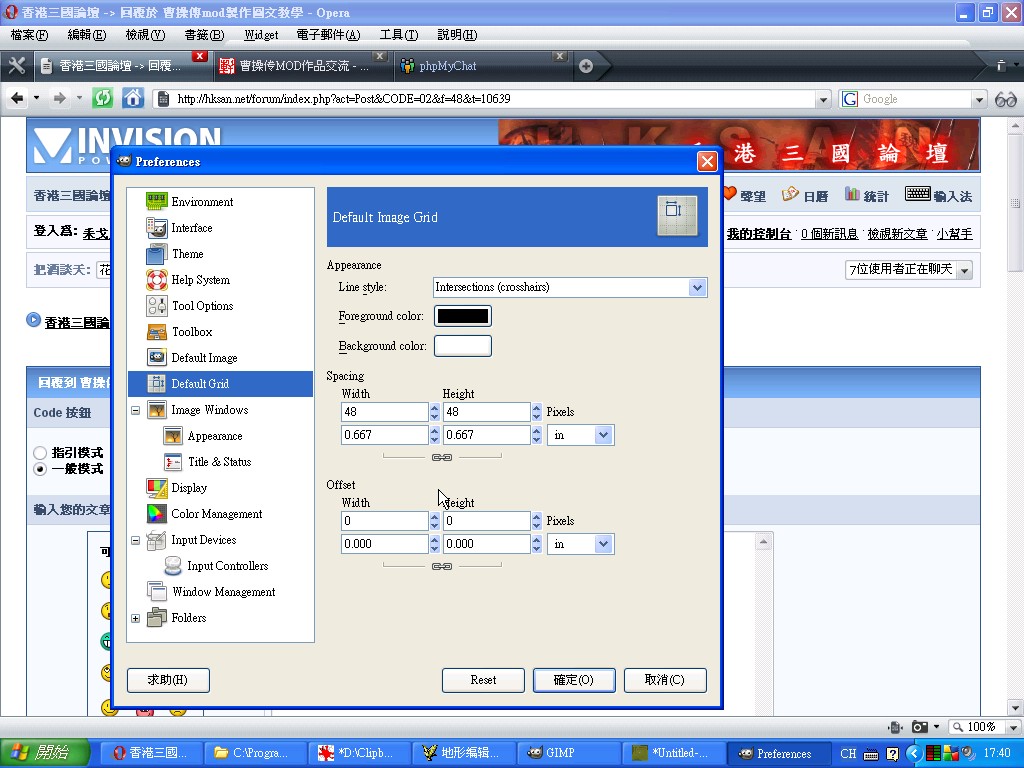Select the 指引模式 radio button

(x=40, y=453)
